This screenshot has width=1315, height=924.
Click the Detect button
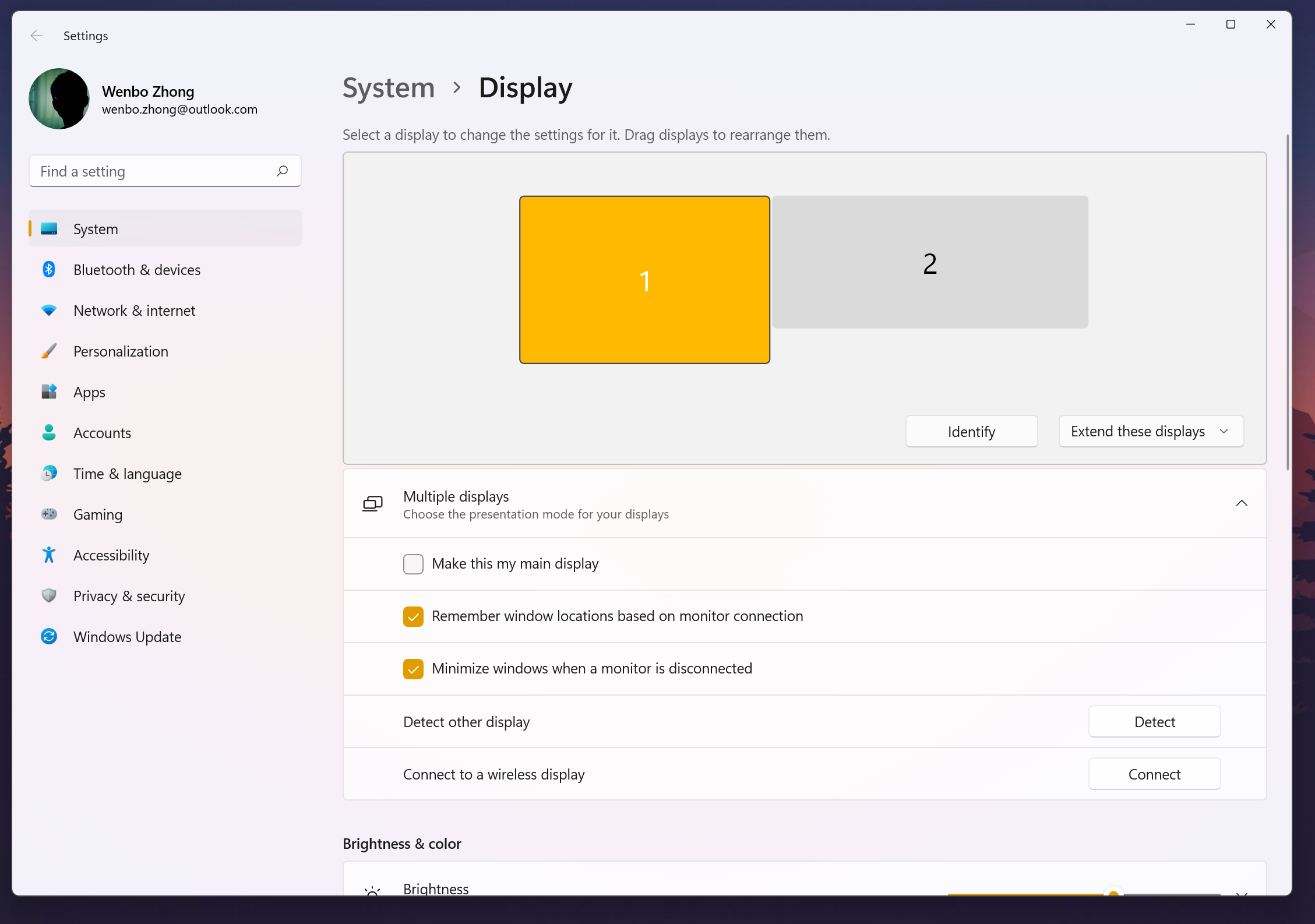click(x=1154, y=721)
